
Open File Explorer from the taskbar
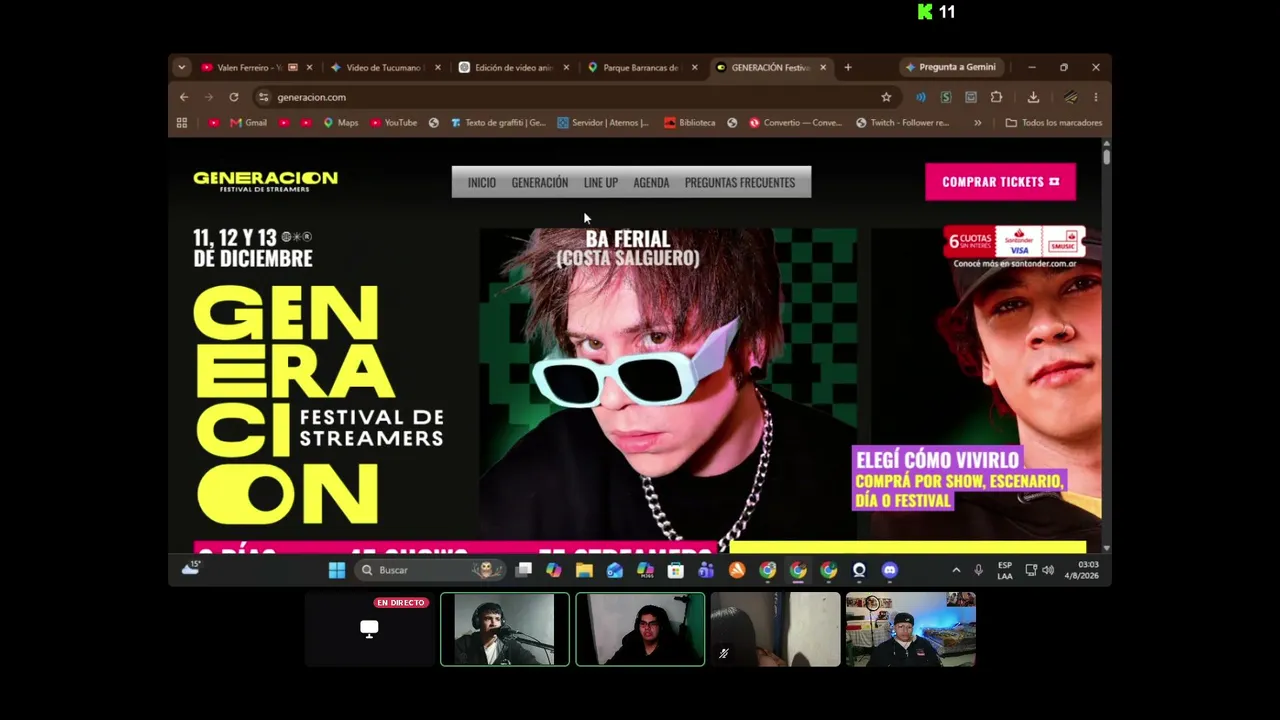pyautogui.click(x=584, y=570)
